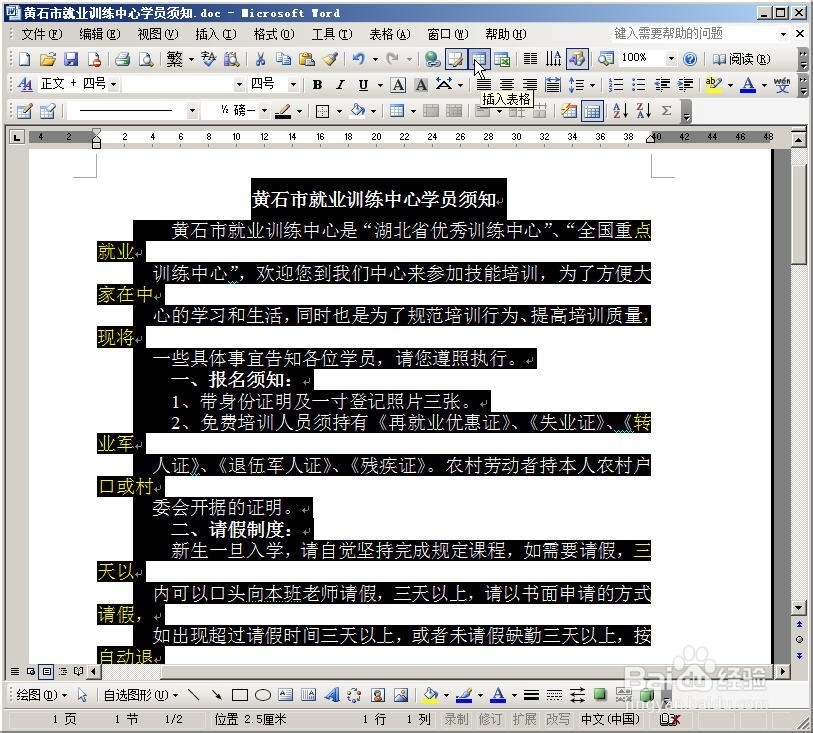Toggle character shading

click(421, 84)
